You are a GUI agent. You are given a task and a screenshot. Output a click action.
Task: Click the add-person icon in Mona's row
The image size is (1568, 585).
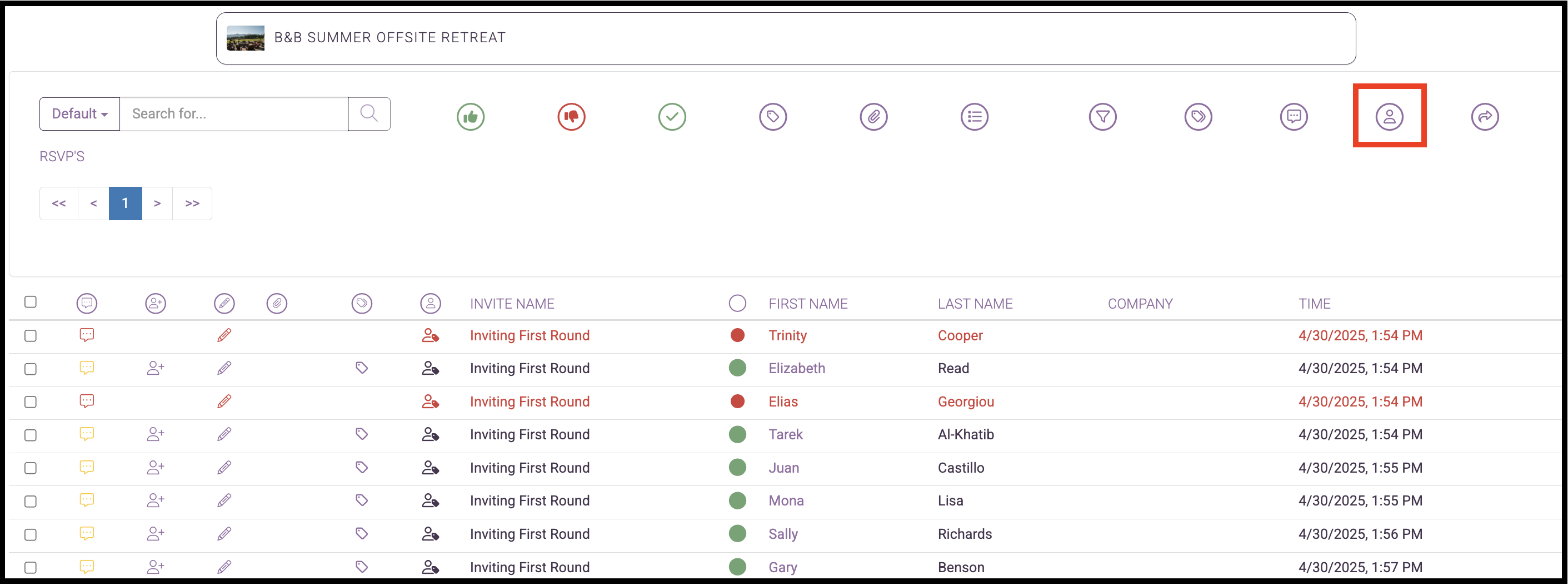coord(155,500)
